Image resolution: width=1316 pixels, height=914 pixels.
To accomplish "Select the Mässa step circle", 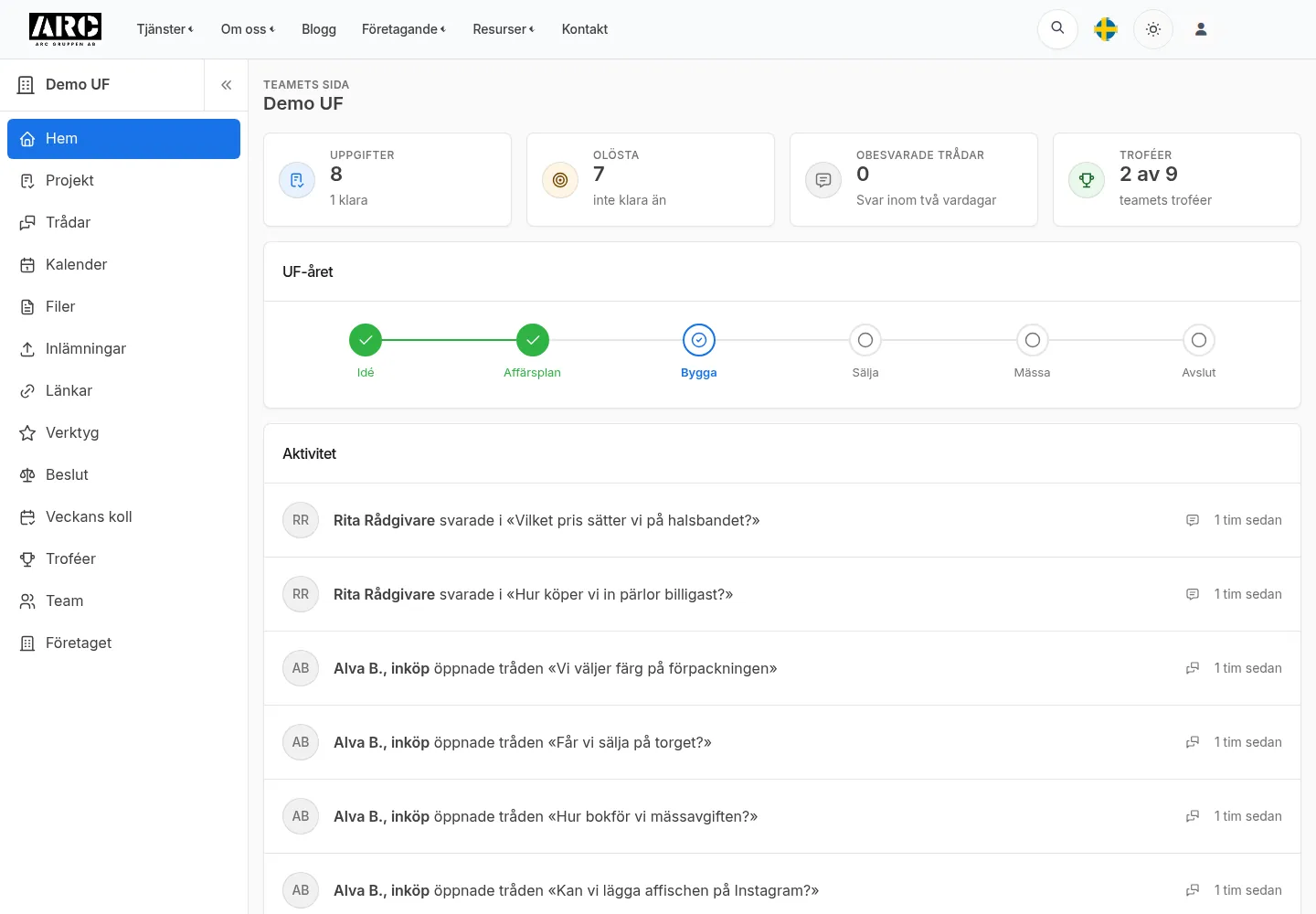I will click(1032, 340).
